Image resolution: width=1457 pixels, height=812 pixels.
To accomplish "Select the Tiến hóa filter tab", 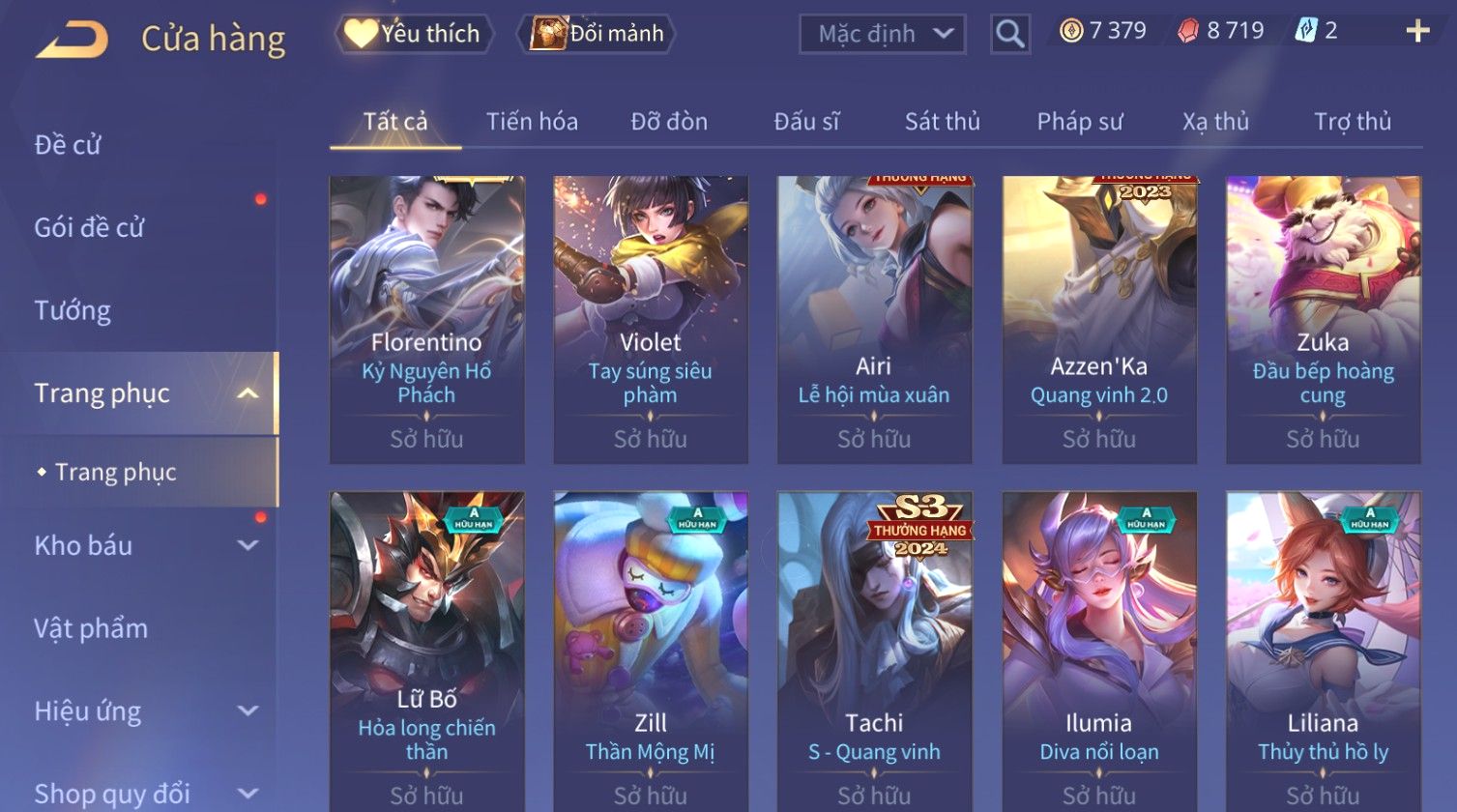I will click(x=532, y=122).
